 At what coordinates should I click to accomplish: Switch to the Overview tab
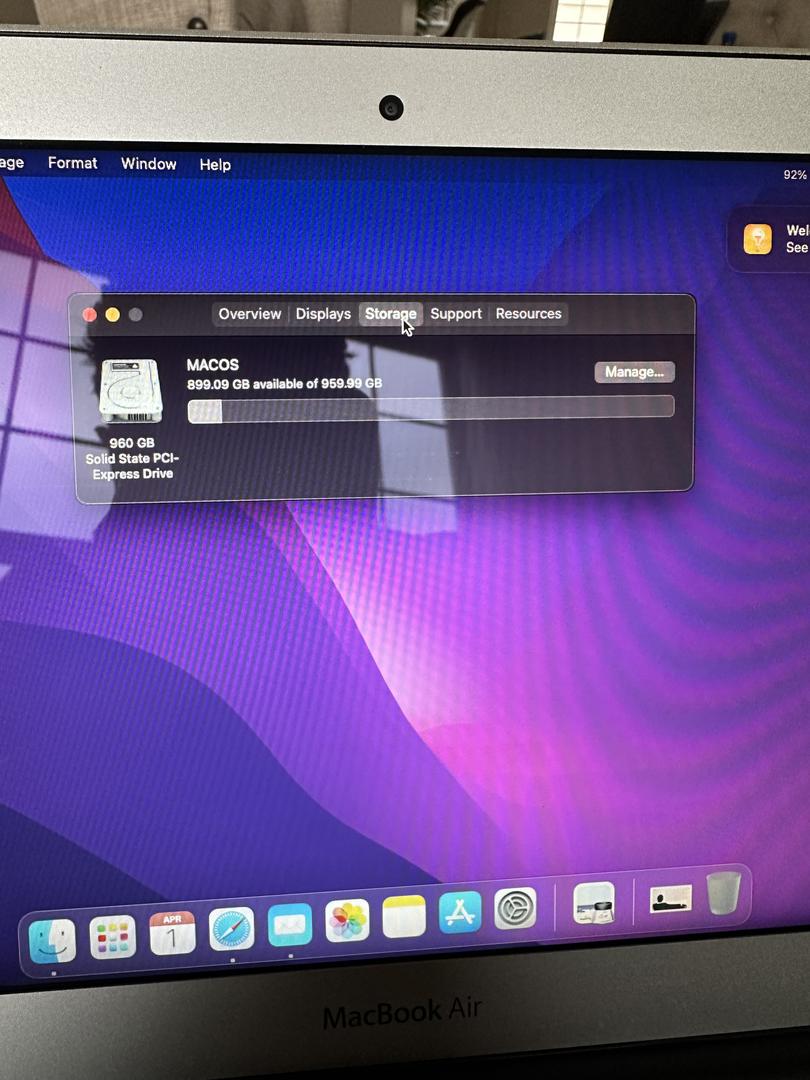pyautogui.click(x=249, y=314)
